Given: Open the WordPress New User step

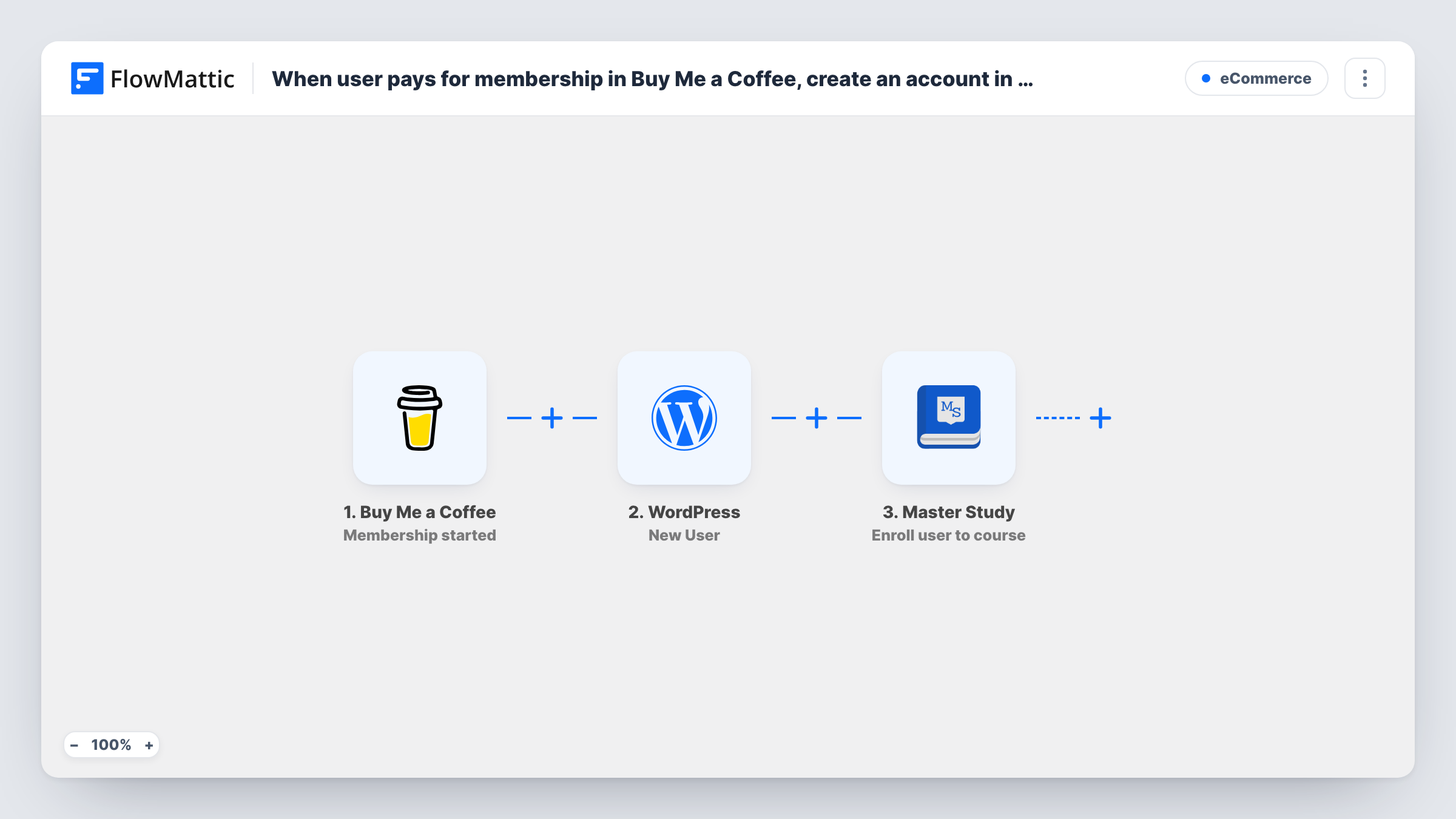Looking at the screenshot, I should click(x=684, y=418).
